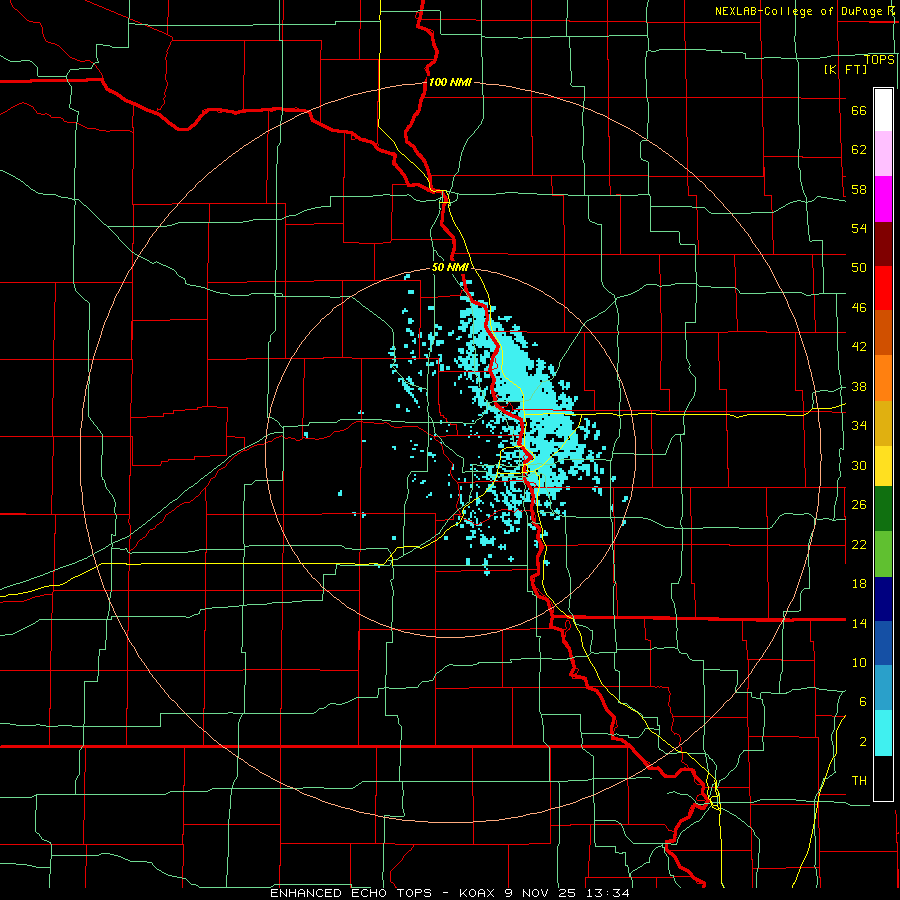Viewport: 900px width, 900px height.
Task: Click the '34' legend value
Action: [859, 426]
